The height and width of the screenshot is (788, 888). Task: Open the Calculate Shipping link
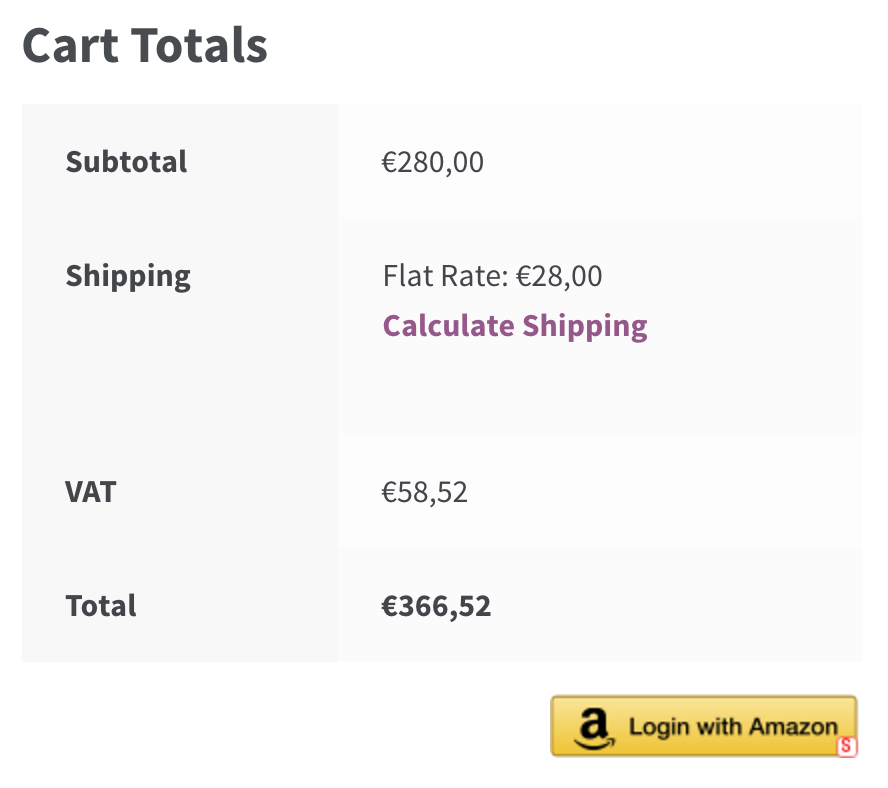pos(515,326)
